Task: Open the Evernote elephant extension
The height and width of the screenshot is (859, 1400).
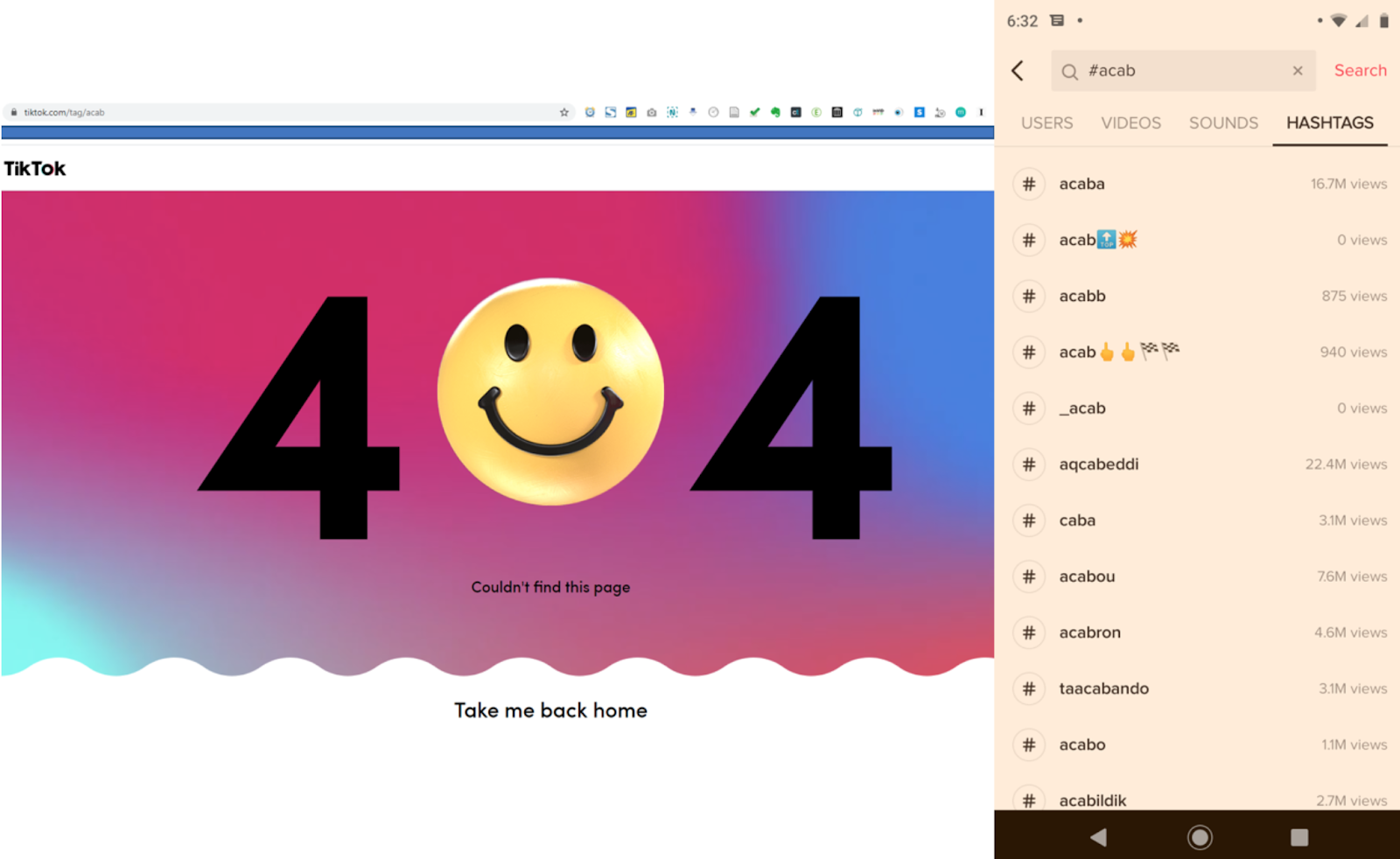Action: [775, 112]
